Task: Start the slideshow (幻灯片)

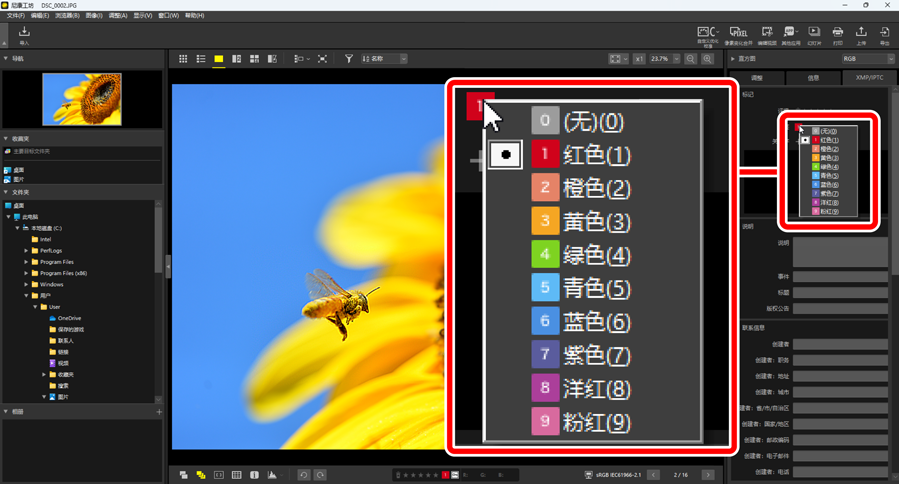Action: click(x=814, y=35)
